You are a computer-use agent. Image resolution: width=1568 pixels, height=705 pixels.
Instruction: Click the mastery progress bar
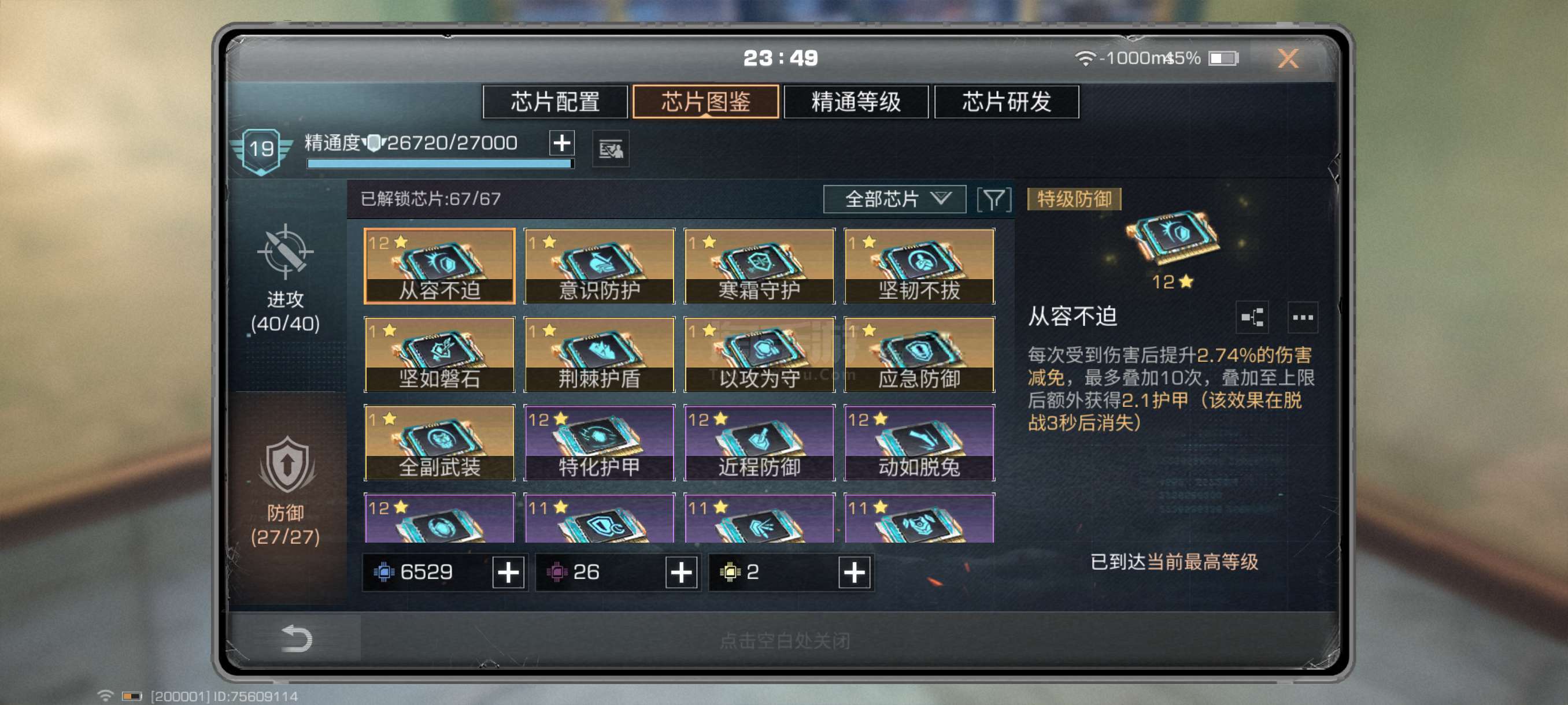[440, 163]
